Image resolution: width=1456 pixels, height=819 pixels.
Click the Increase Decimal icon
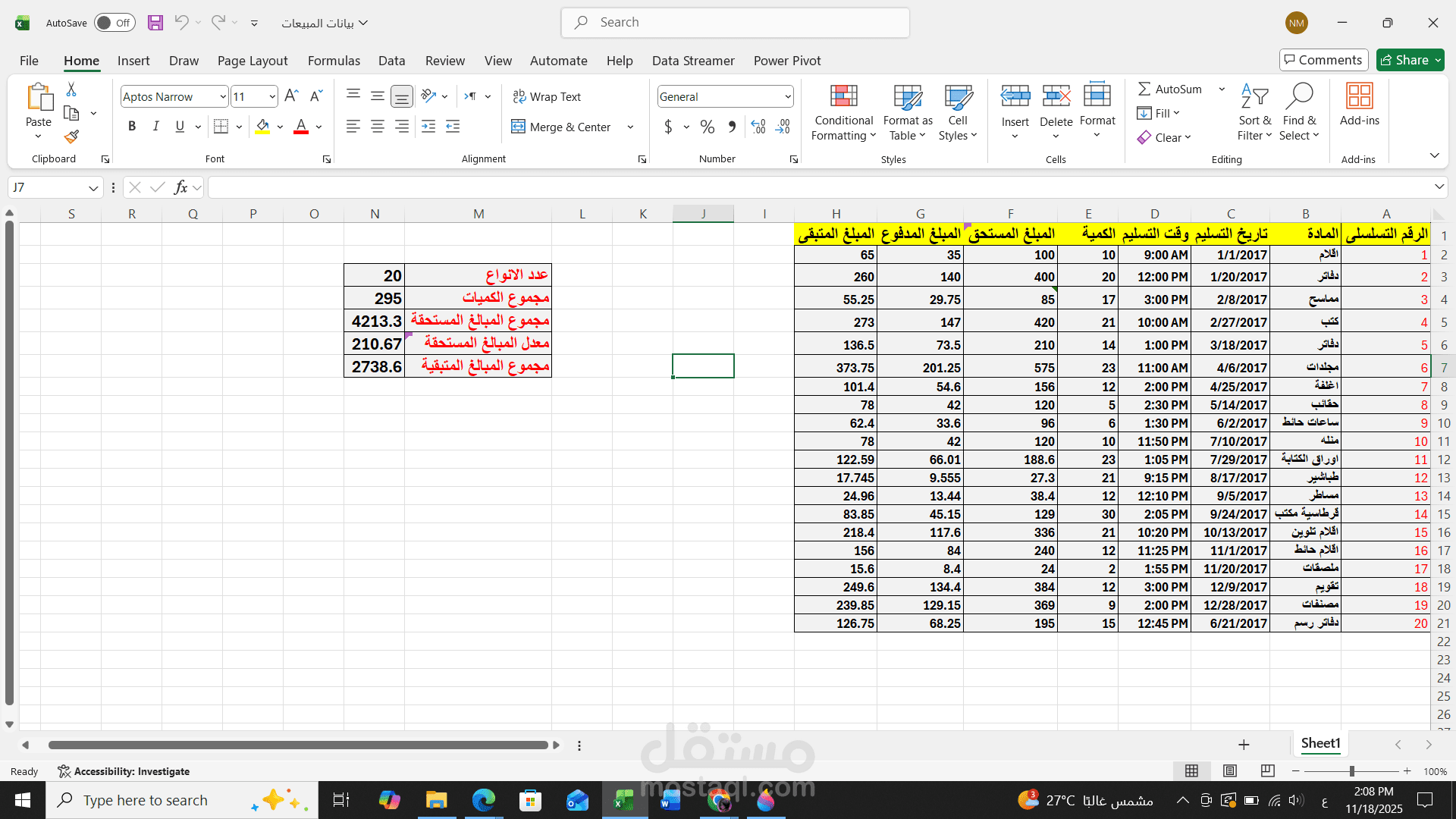(x=758, y=127)
